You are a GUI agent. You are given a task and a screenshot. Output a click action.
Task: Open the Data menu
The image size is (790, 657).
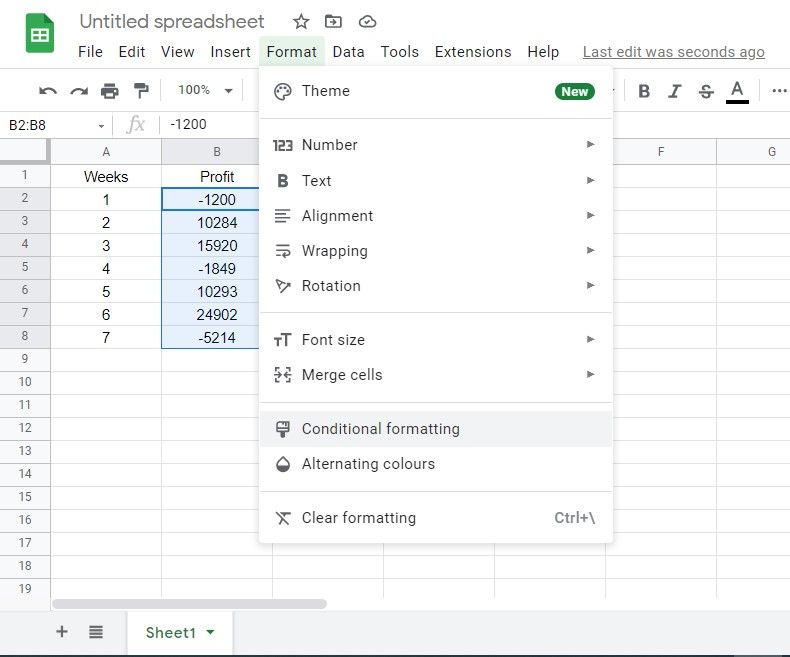coord(348,52)
